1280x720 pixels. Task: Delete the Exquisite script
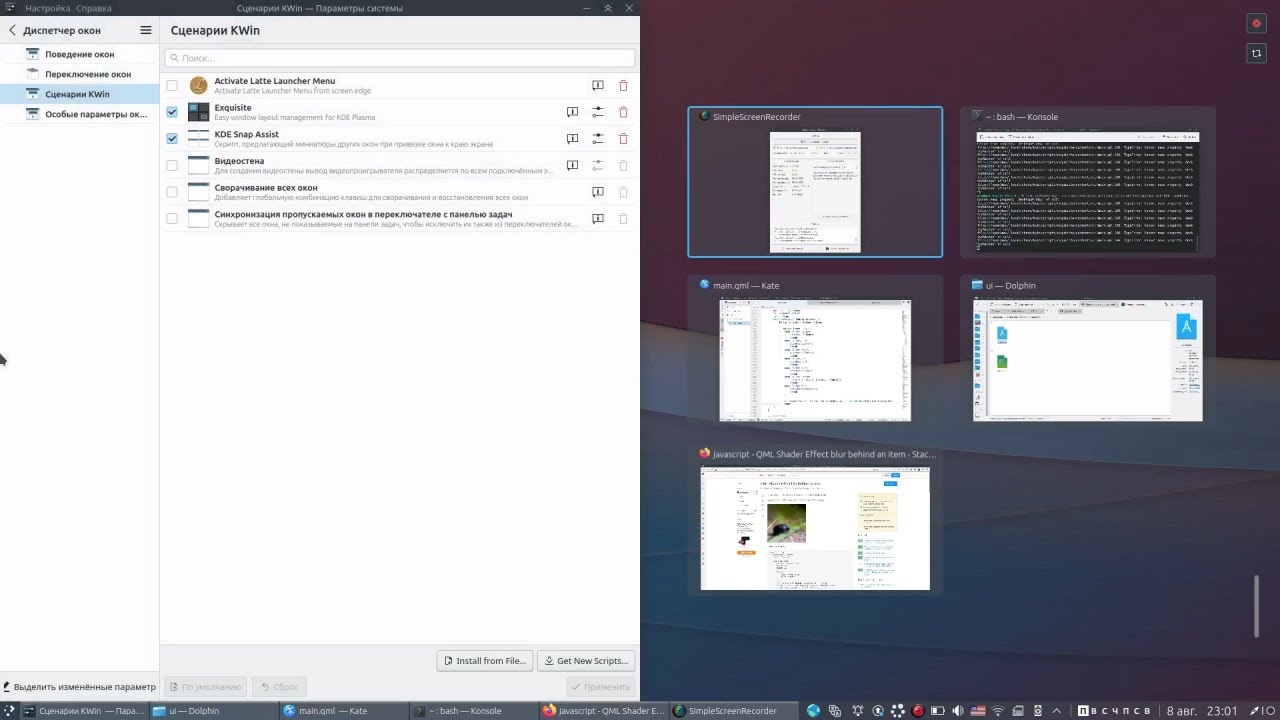point(624,112)
